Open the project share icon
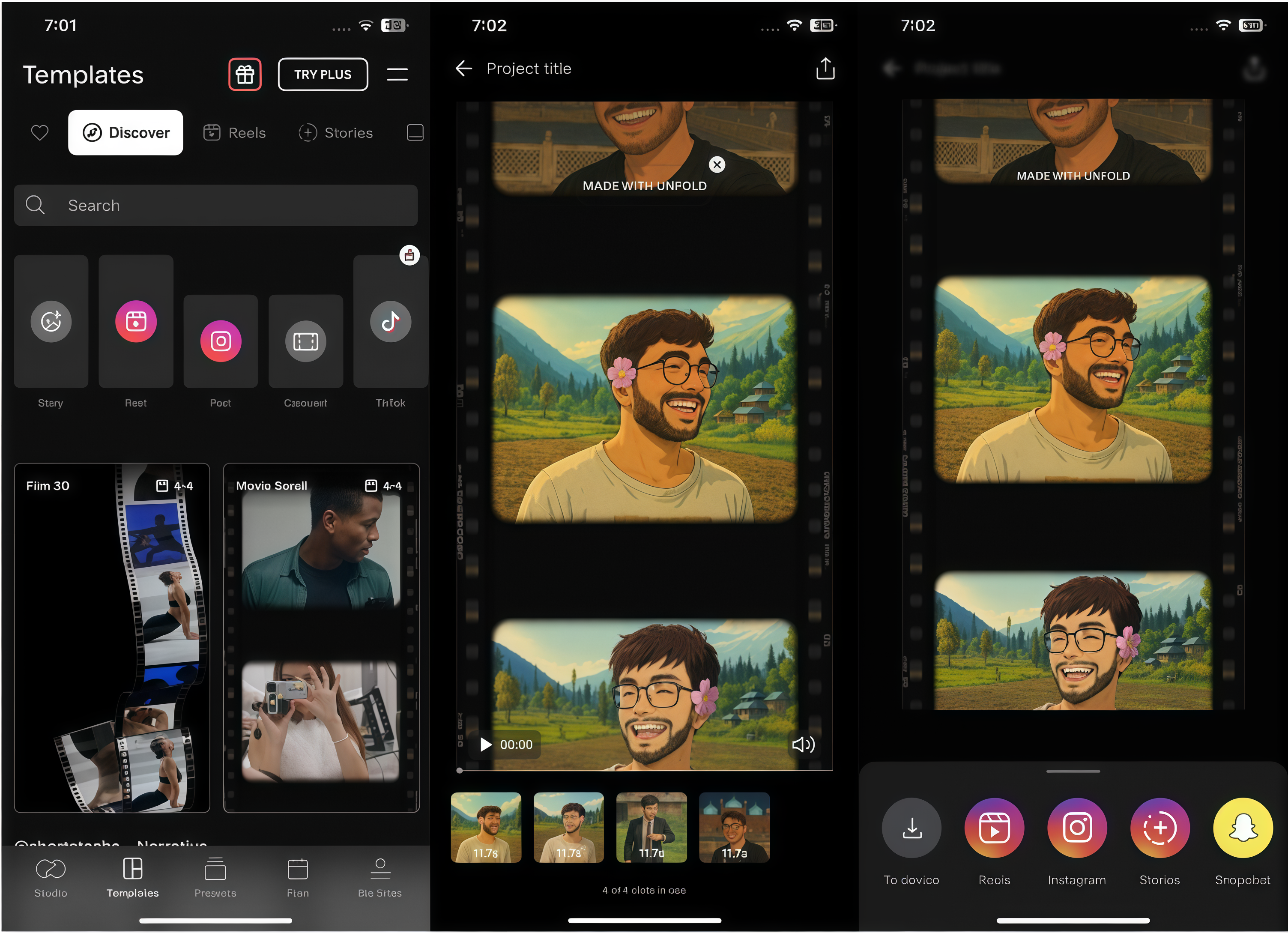1288x933 pixels. pyautogui.click(x=825, y=68)
